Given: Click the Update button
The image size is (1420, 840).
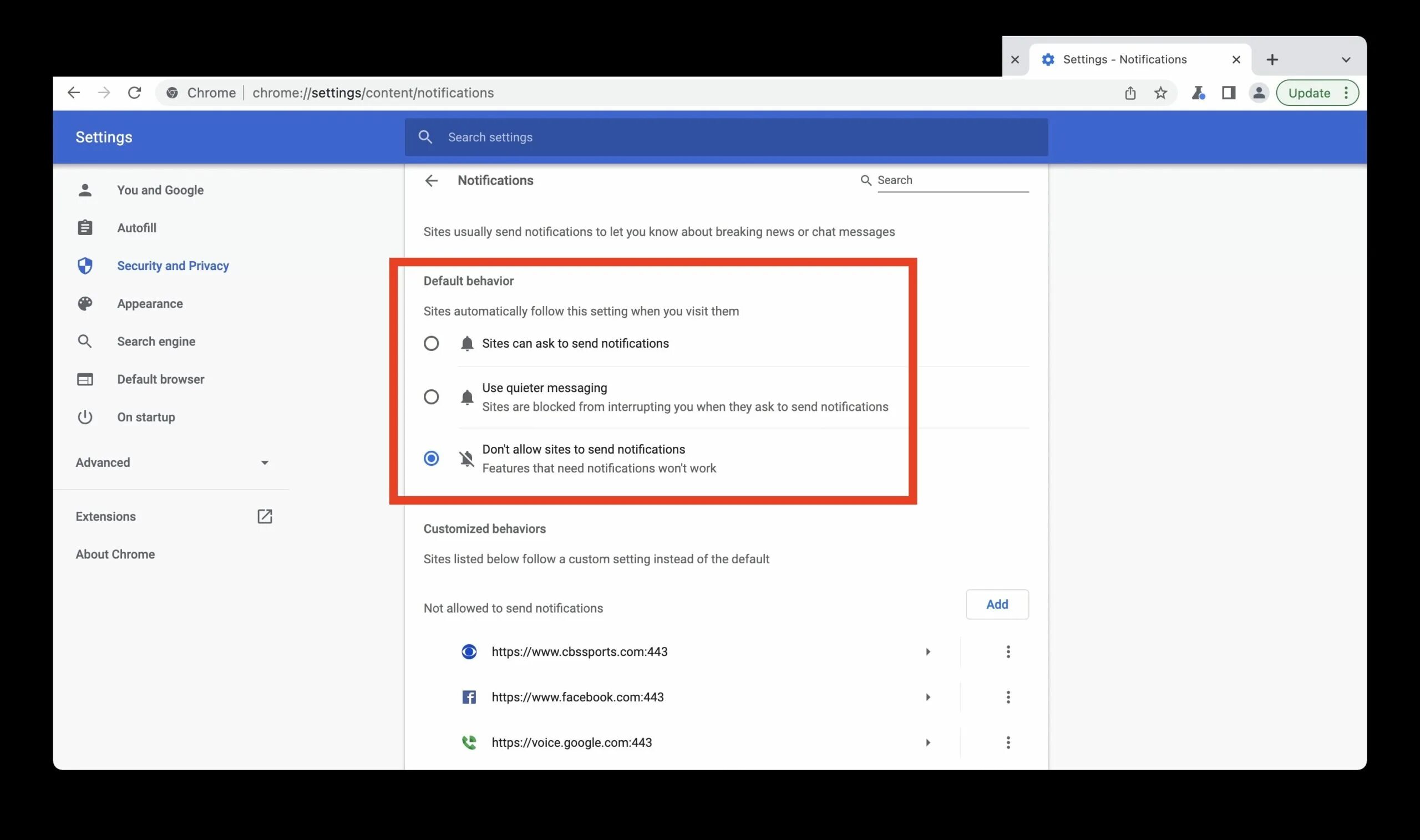Looking at the screenshot, I should (1309, 93).
